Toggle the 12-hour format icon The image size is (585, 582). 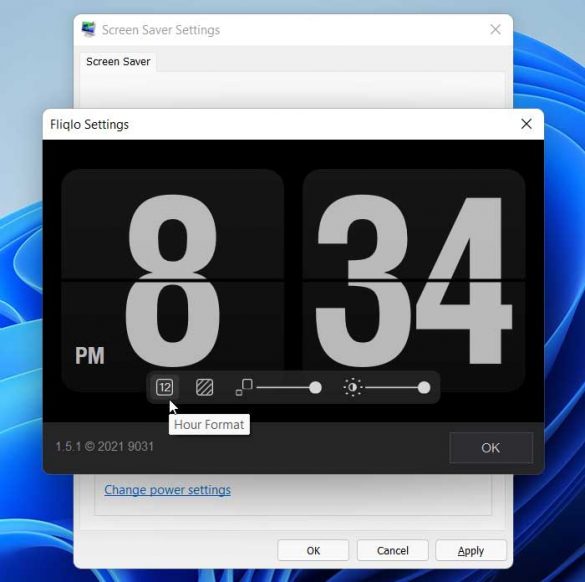(x=164, y=387)
